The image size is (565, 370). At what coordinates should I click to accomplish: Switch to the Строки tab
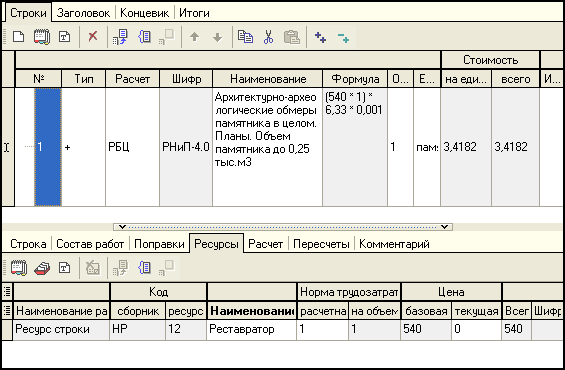[x=28, y=13]
